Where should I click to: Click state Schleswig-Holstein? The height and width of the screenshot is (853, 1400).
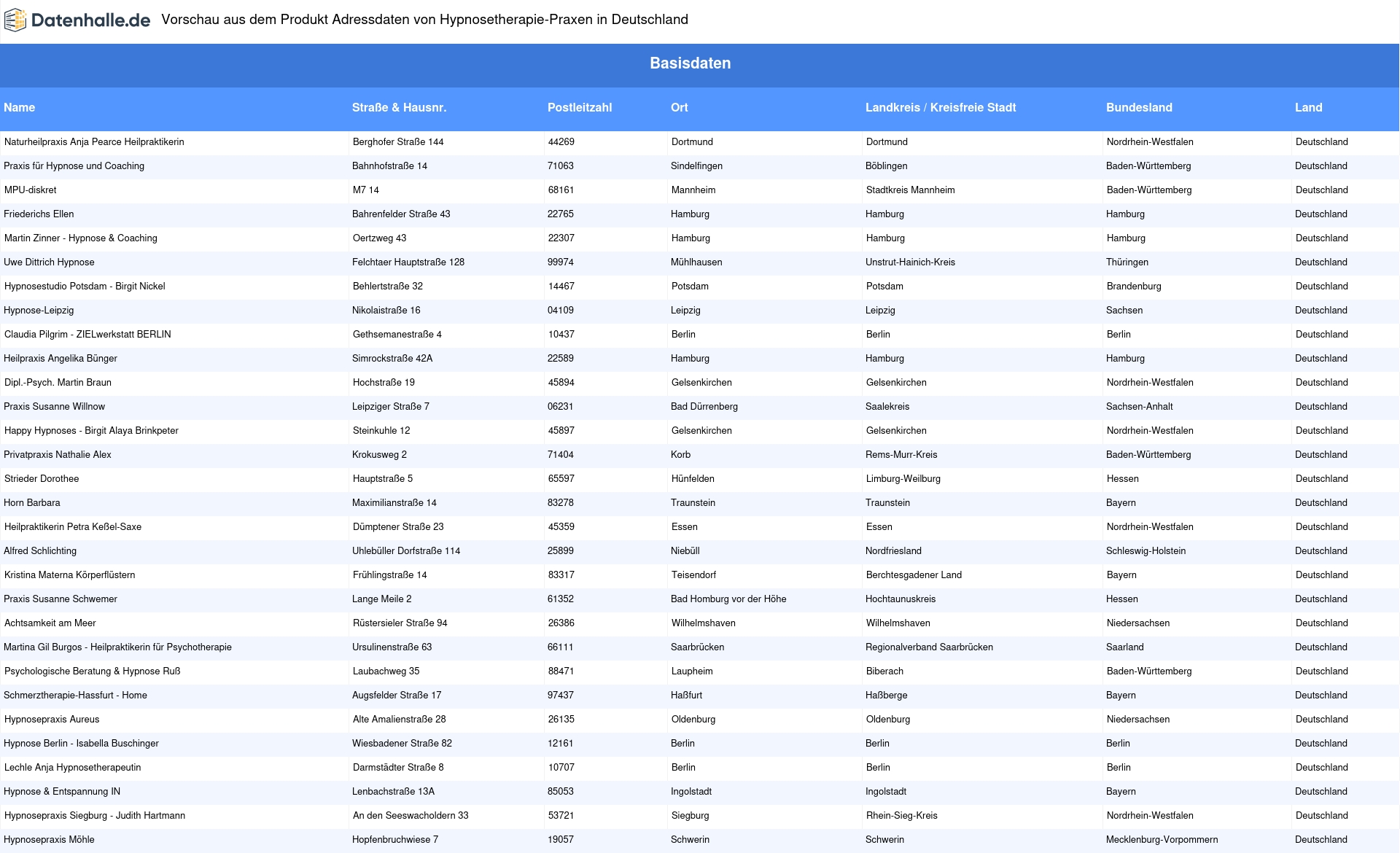point(1146,551)
